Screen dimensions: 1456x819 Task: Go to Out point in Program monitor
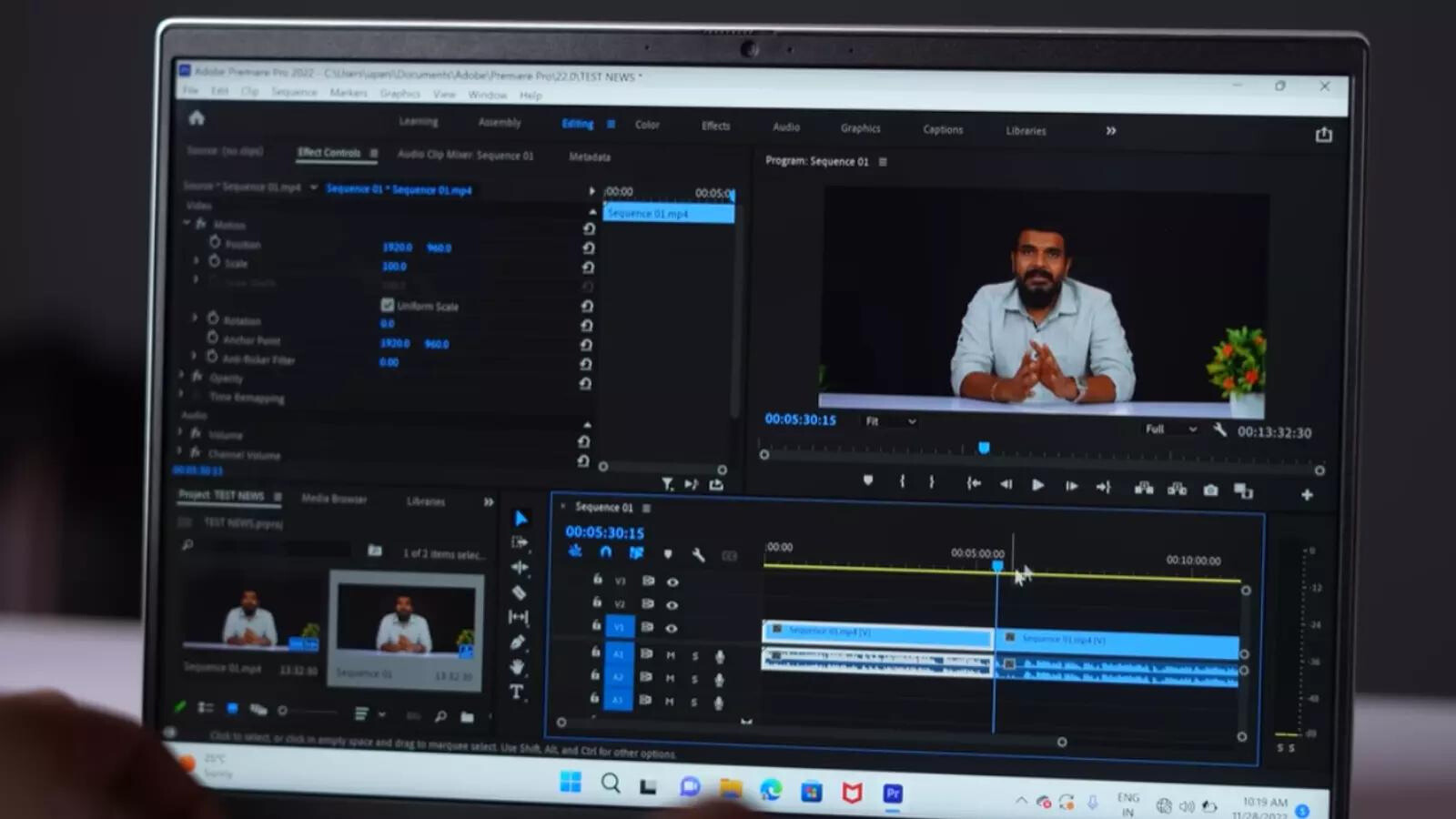pos(1104,487)
